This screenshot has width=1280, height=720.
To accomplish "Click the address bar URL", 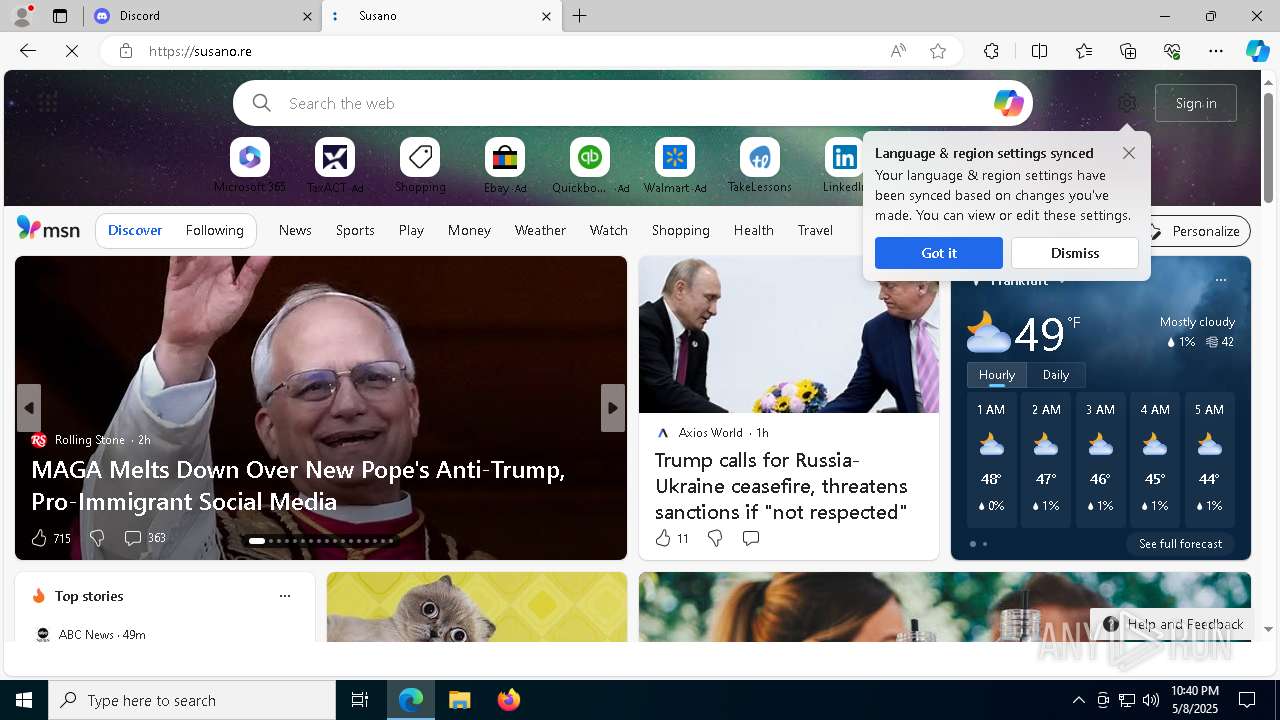I will click(200, 51).
